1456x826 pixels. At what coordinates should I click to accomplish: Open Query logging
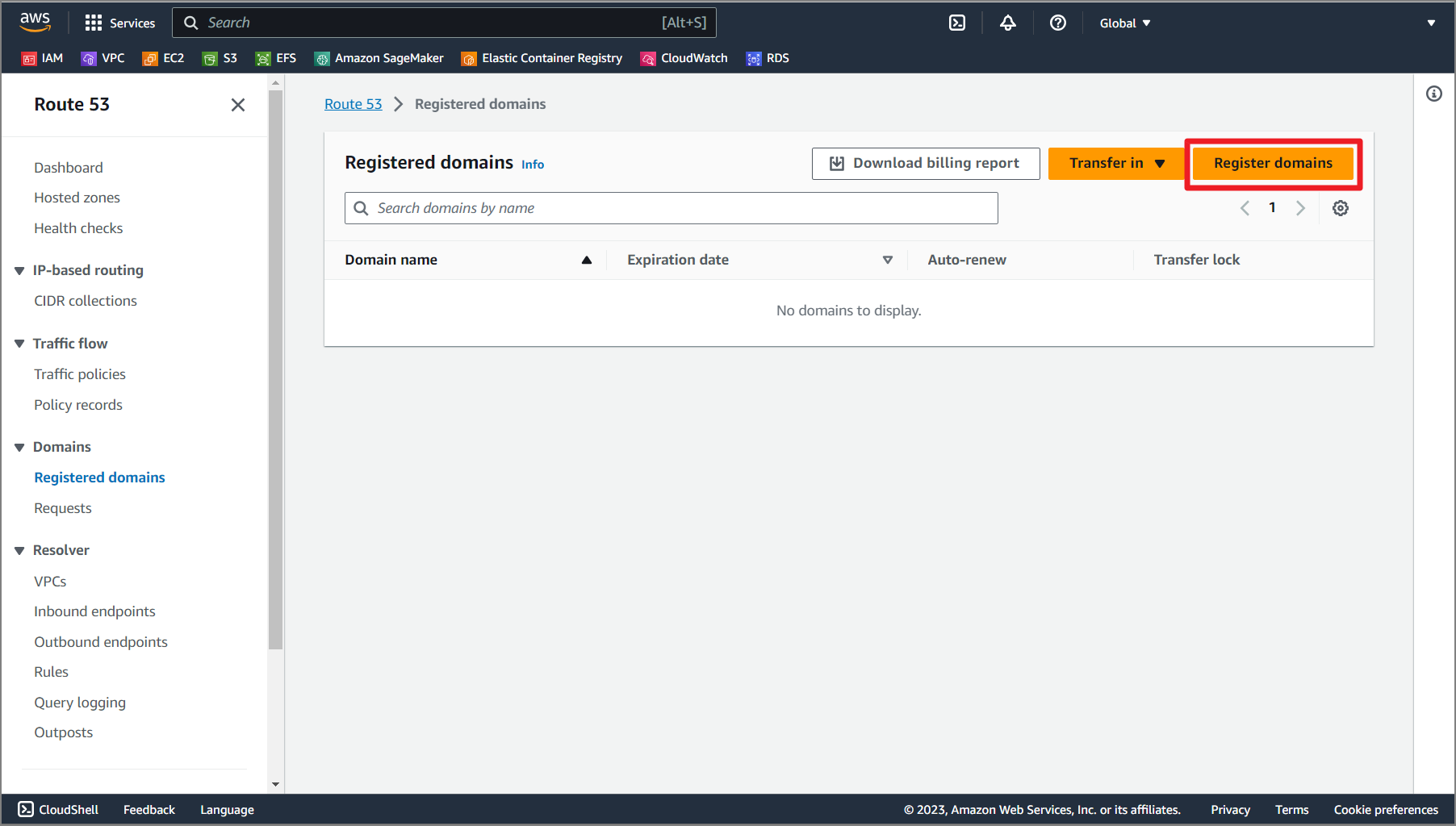(x=80, y=703)
